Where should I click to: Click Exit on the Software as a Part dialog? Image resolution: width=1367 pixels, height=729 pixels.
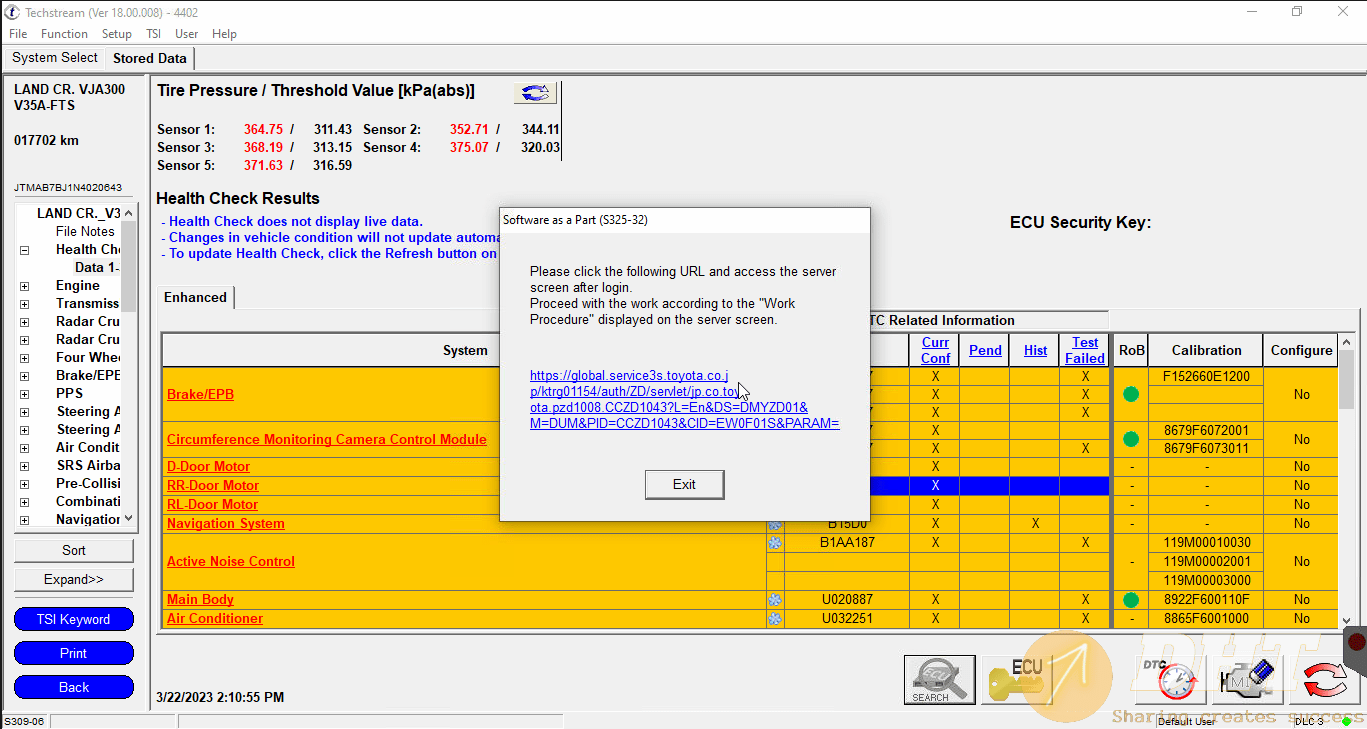coord(684,484)
